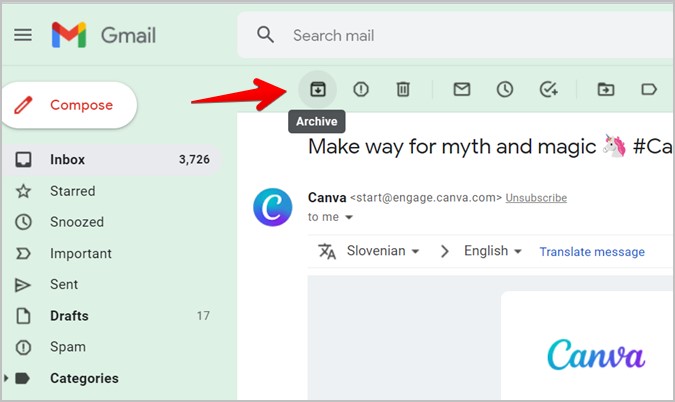Expand the Categories arrow

pyautogui.click(x=6, y=378)
